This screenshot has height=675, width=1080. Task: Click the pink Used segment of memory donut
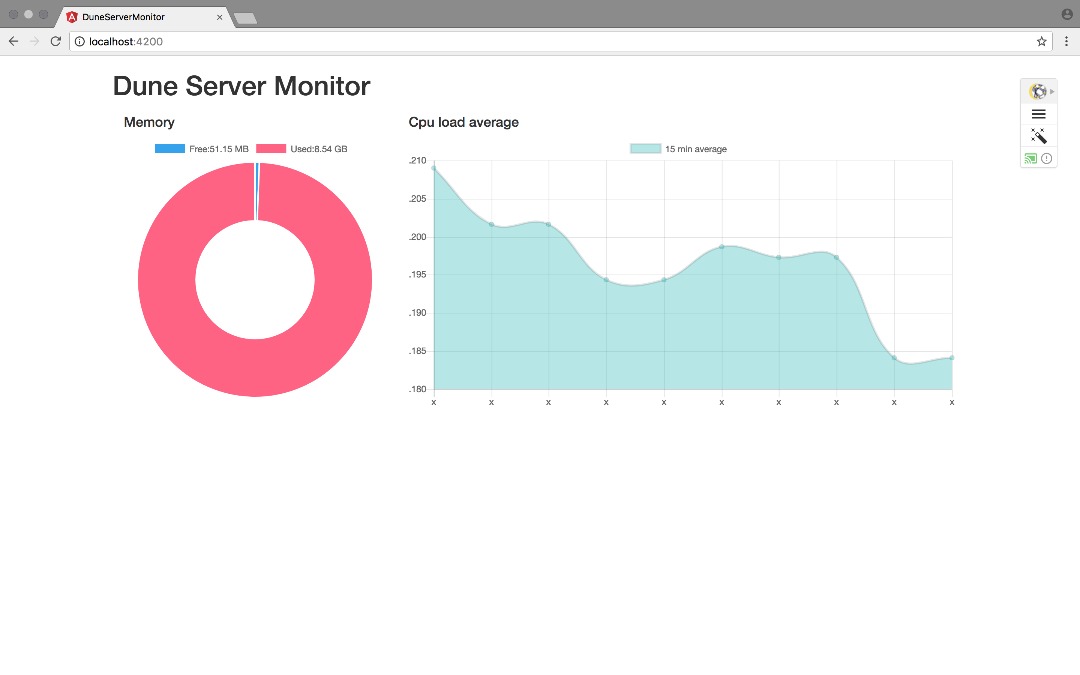click(255, 368)
